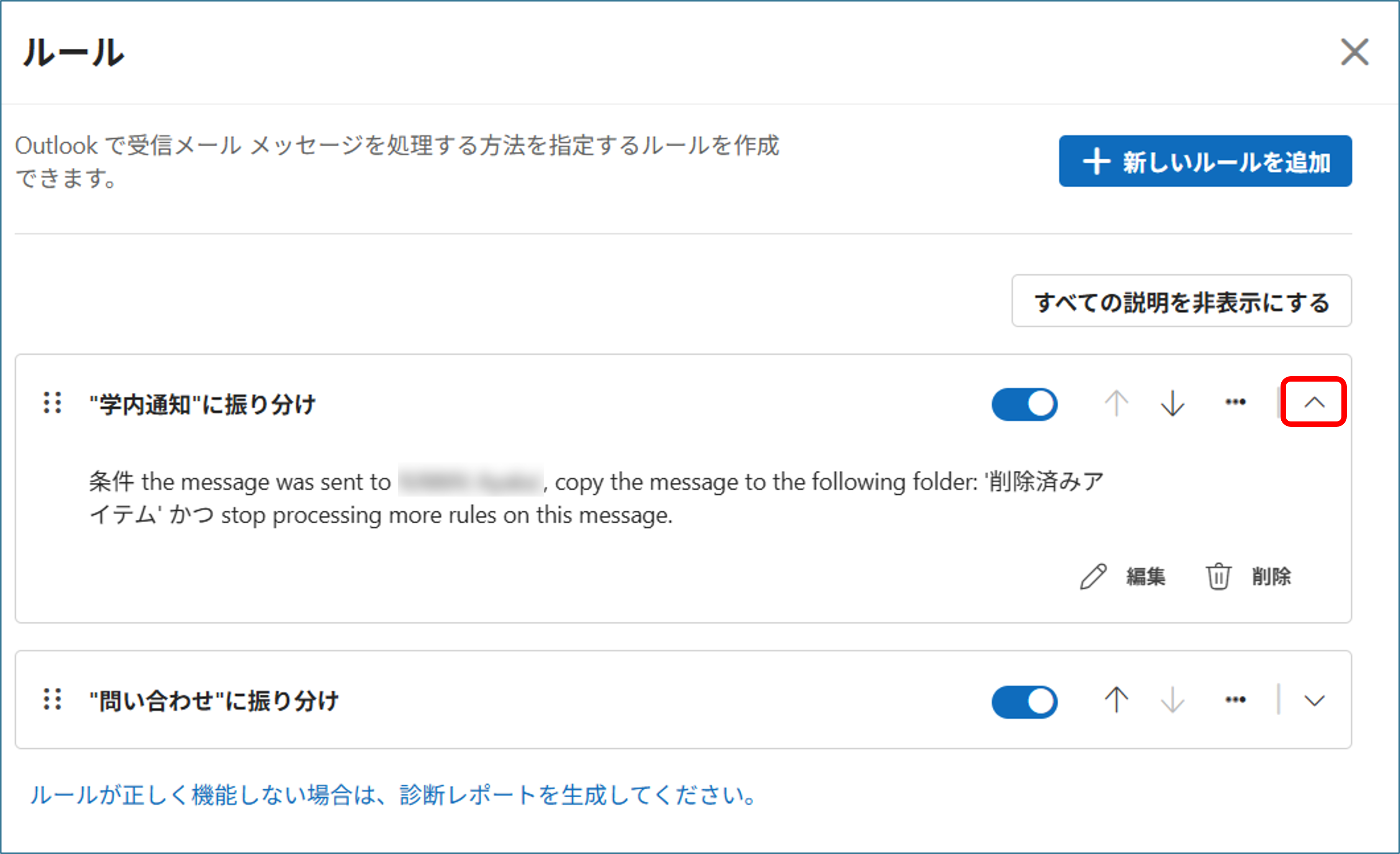This screenshot has width=1400, height=854.
Task: Collapse the "学内通知" rule description
Action: (1313, 403)
